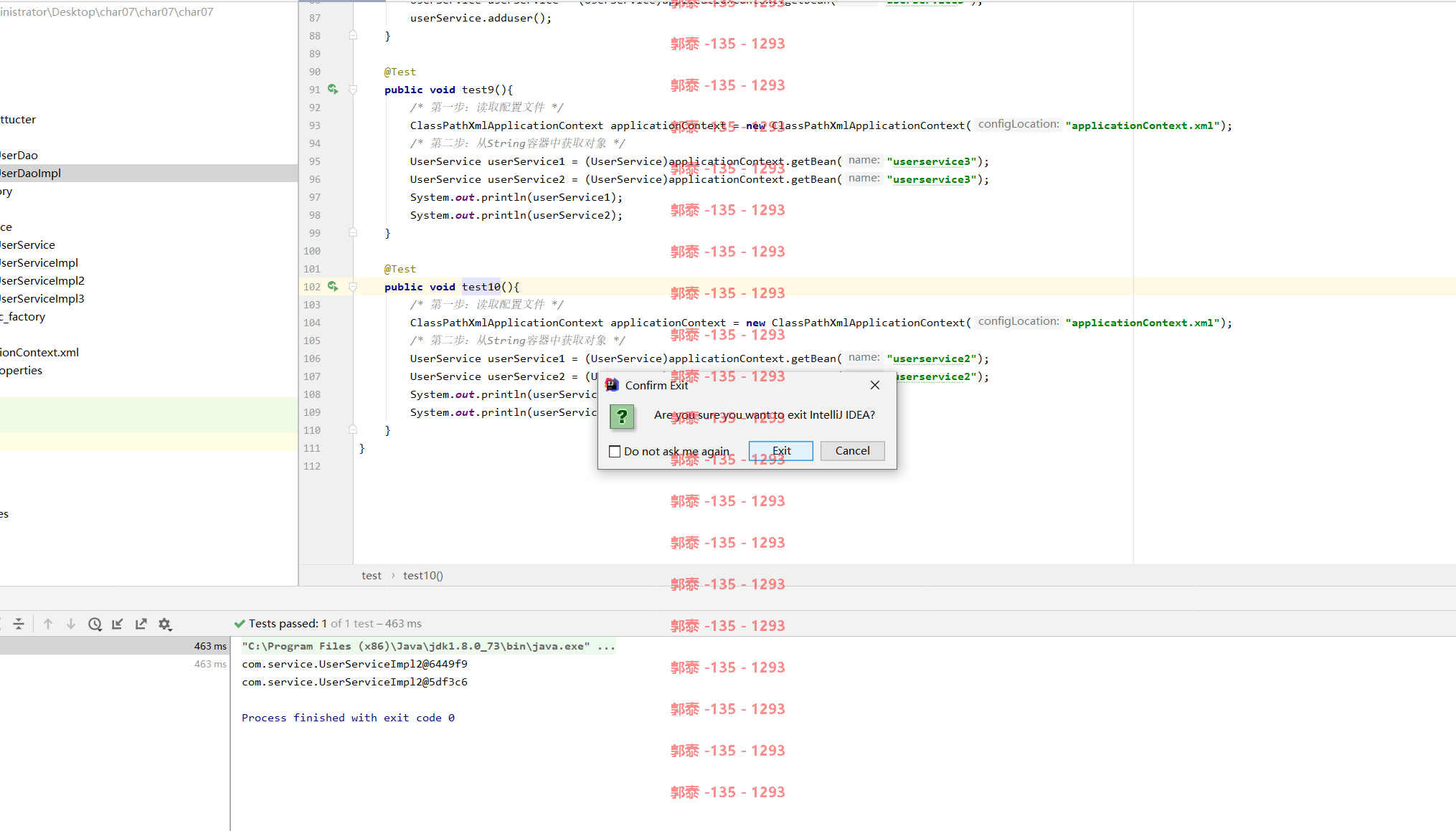This screenshot has width=1456, height=831.
Task: Click 'Process finished with exit code 0' text
Action: tap(348, 718)
